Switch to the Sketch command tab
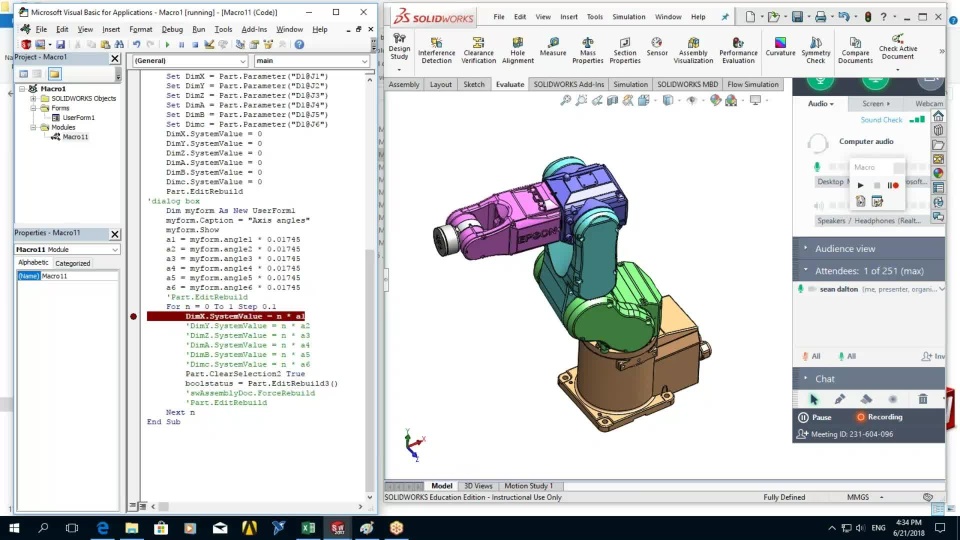The width and height of the screenshot is (960, 540). pyautogui.click(x=473, y=84)
